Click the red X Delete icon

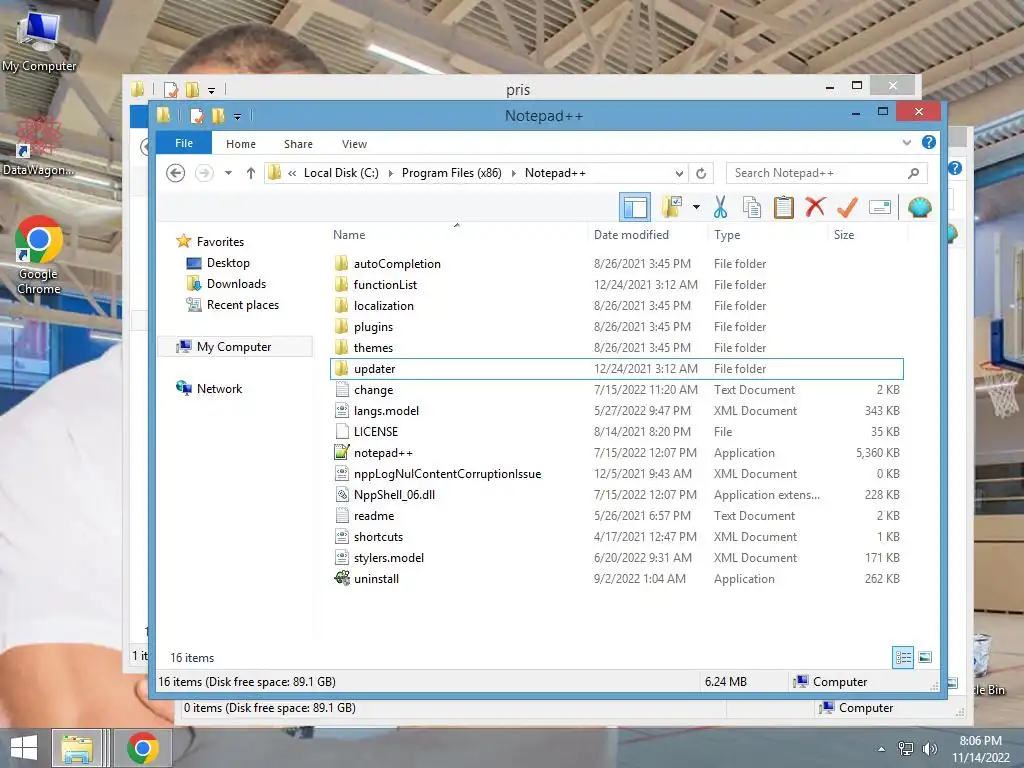click(x=815, y=208)
